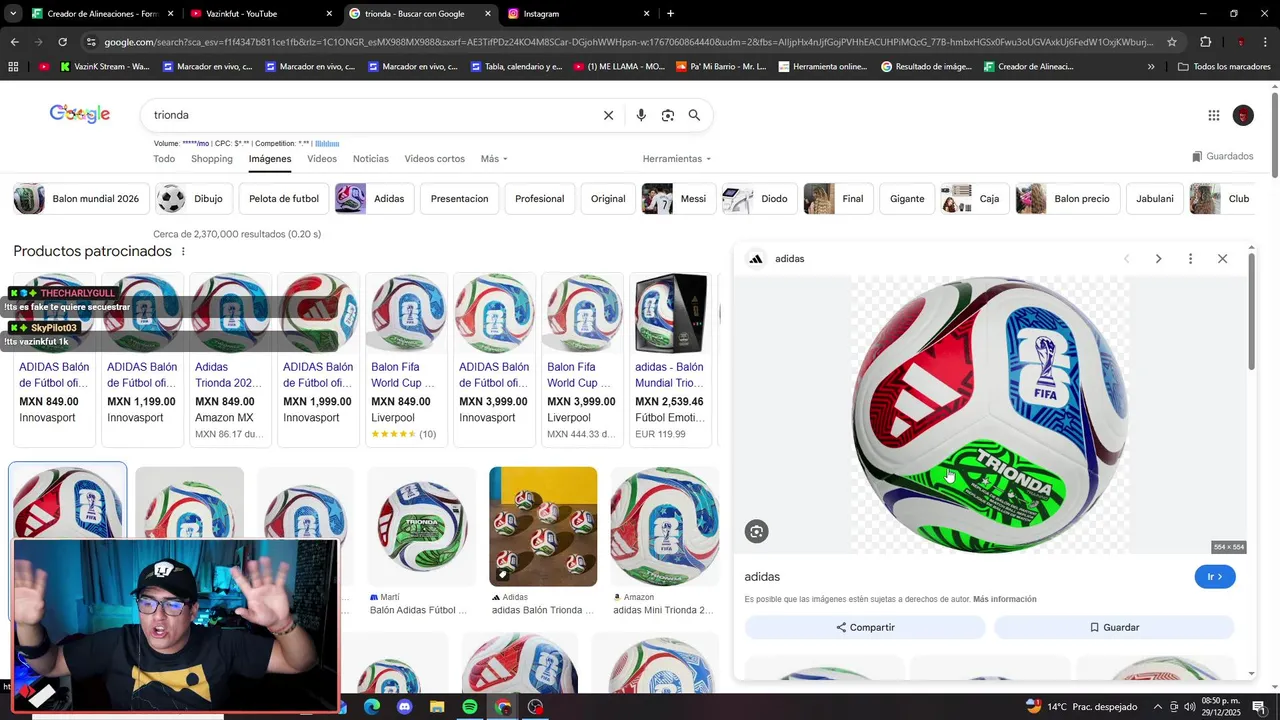Switch to the Videos results tab
The height and width of the screenshot is (720, 1280).
coord(322,159)
